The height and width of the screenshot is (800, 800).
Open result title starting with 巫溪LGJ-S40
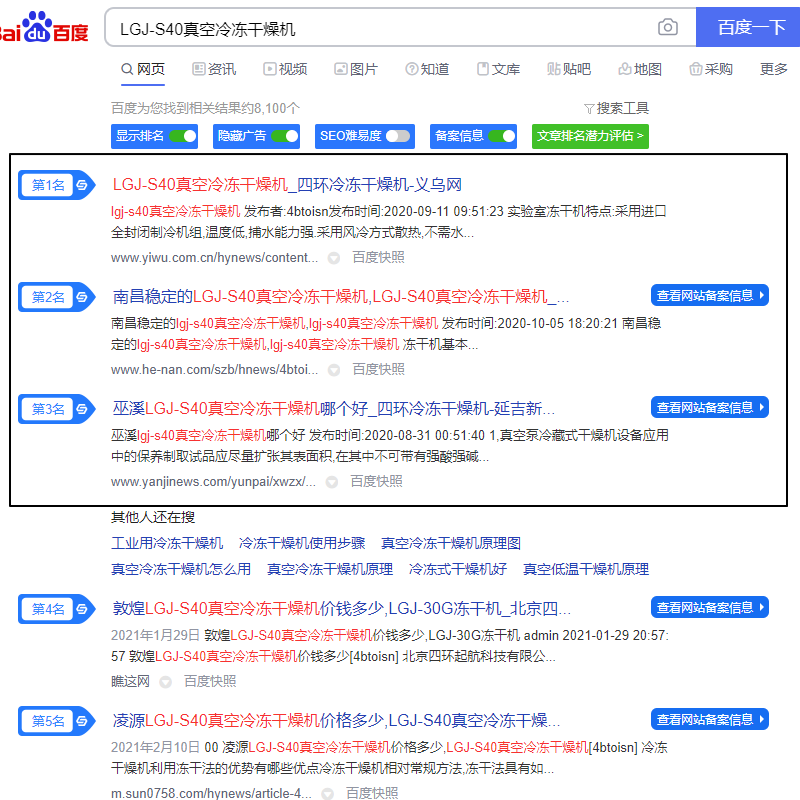click(x=334, y=409)
